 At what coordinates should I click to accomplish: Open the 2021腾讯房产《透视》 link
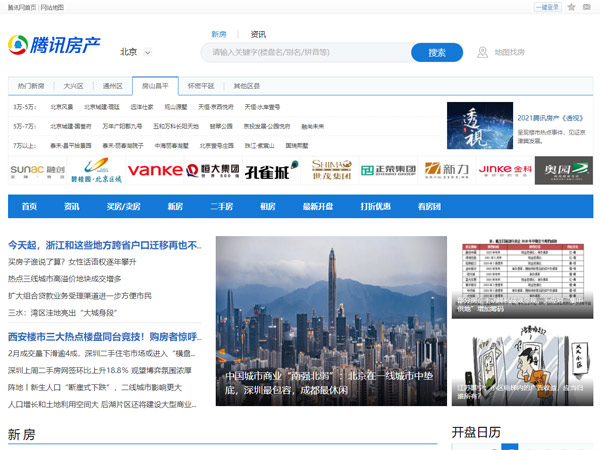click(x=550, y=118)
